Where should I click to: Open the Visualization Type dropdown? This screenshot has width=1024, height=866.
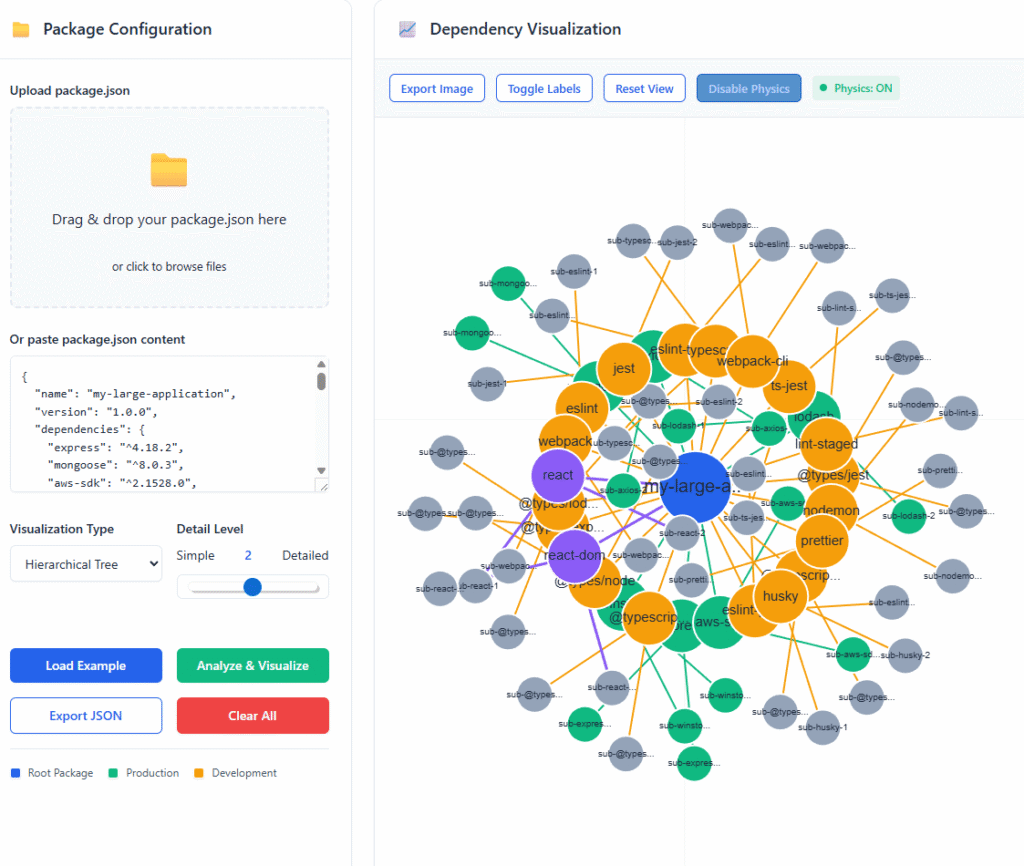[x=86, y=563]
